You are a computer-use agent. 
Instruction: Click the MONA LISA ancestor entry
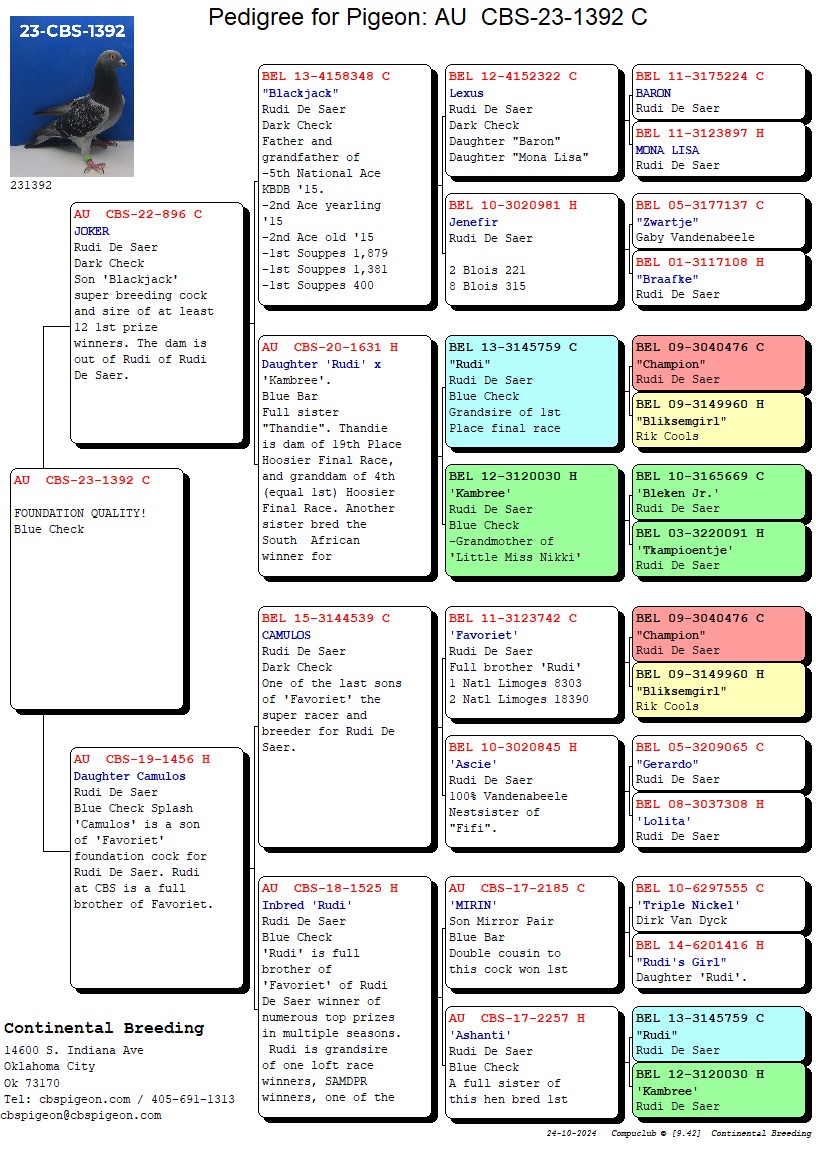pos(718,149)
